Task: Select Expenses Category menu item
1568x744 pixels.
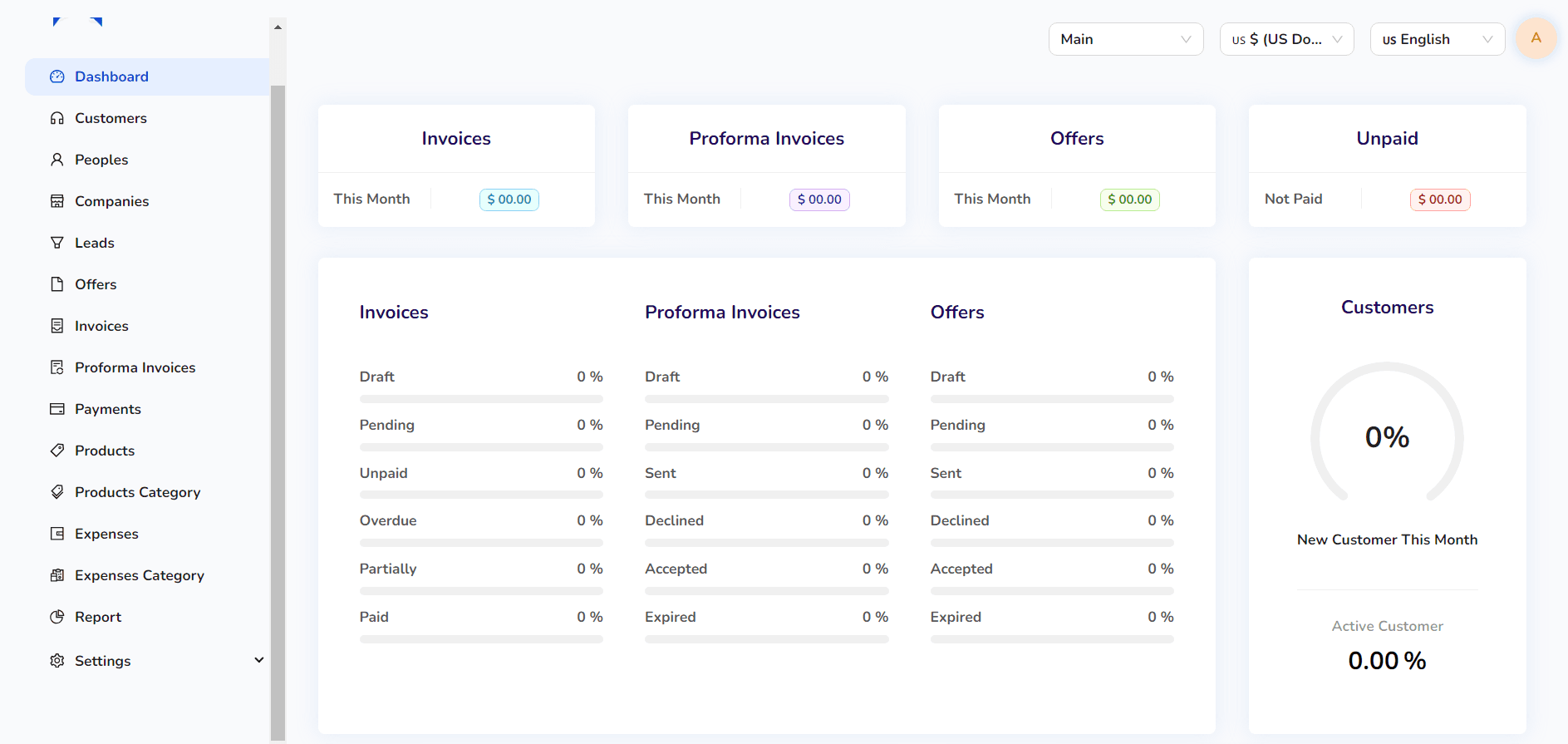Action: click(x=139, y=575)
